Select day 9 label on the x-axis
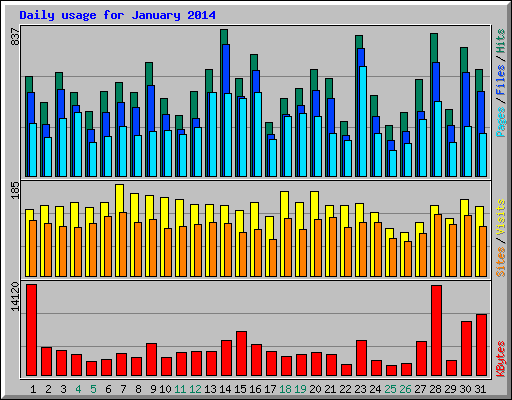Viewport: 512px width, 400px height. coord(153,389)
